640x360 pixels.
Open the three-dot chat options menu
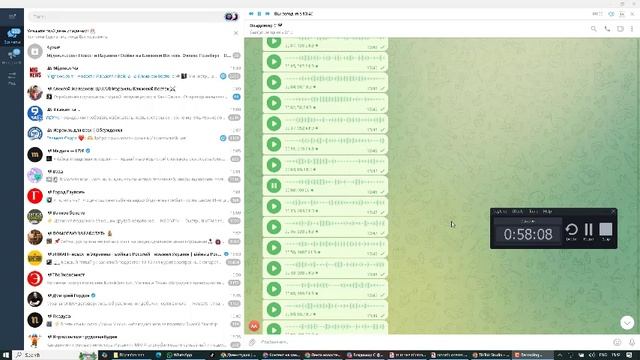click(x=632, y=29)
